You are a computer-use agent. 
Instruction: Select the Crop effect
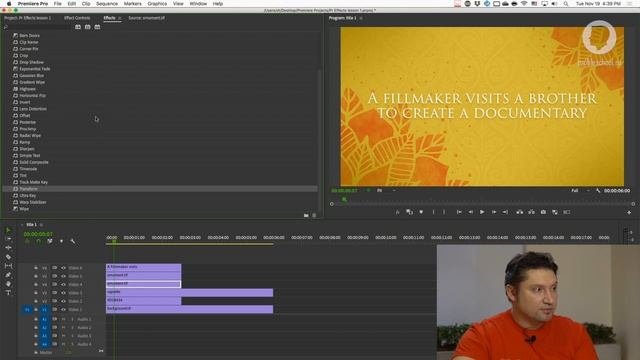[x=24, y=56]
